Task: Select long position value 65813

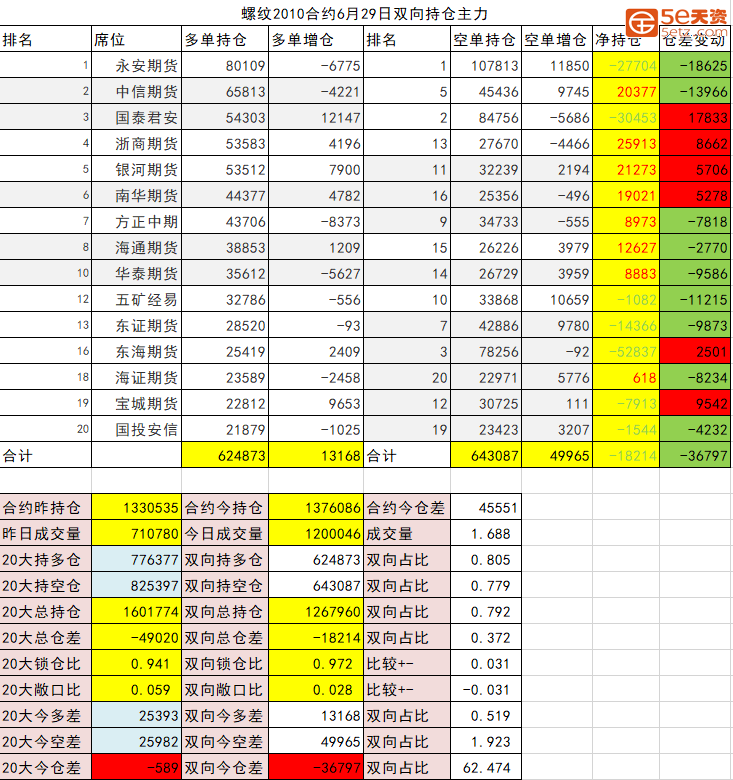Action: click(225, 91)
